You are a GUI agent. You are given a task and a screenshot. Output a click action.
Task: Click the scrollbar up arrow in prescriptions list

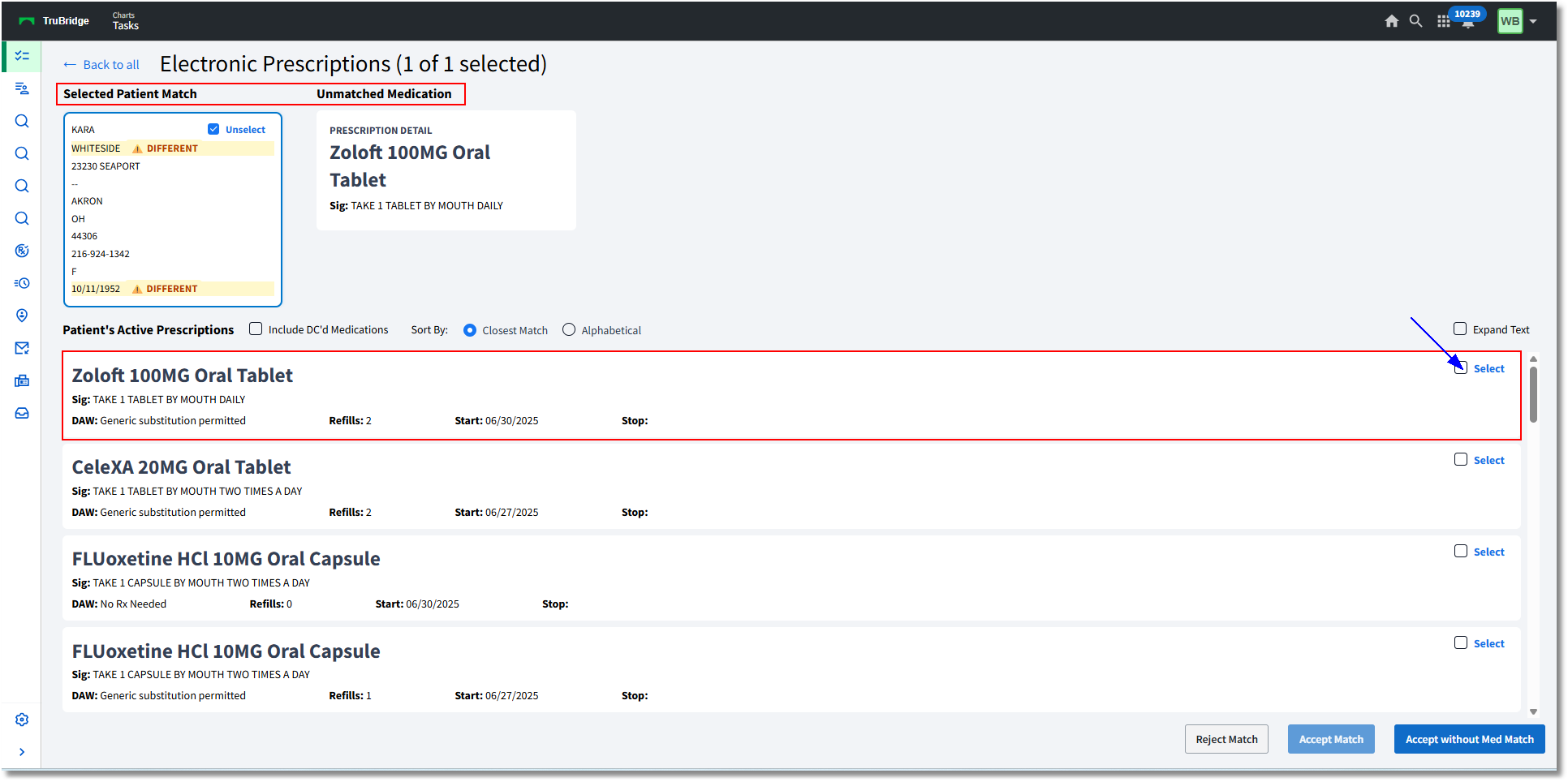[x=1533, y=359]
